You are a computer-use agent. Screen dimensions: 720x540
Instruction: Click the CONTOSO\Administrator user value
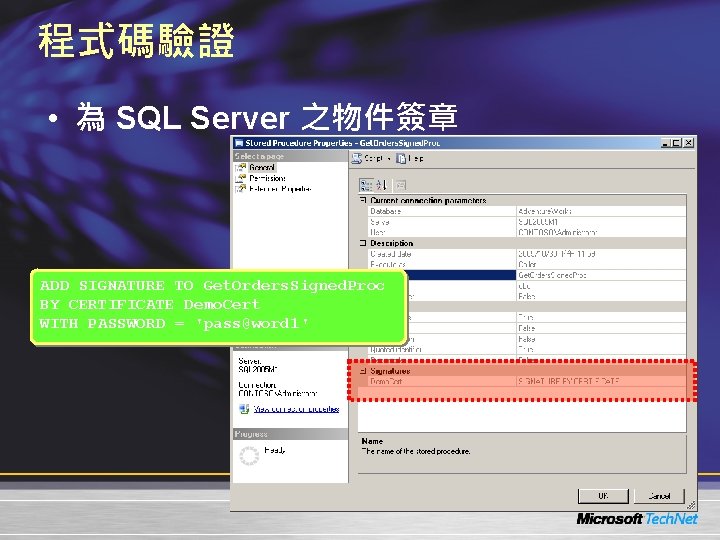pyautogui.click(x=557, y=232)
